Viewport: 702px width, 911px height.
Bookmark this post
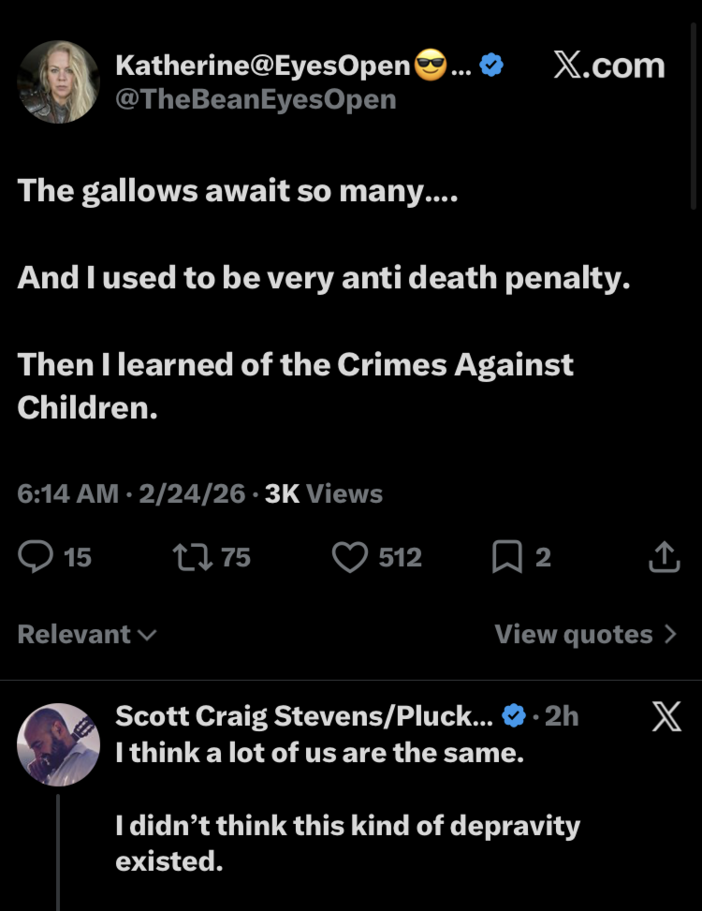point(506,557)
